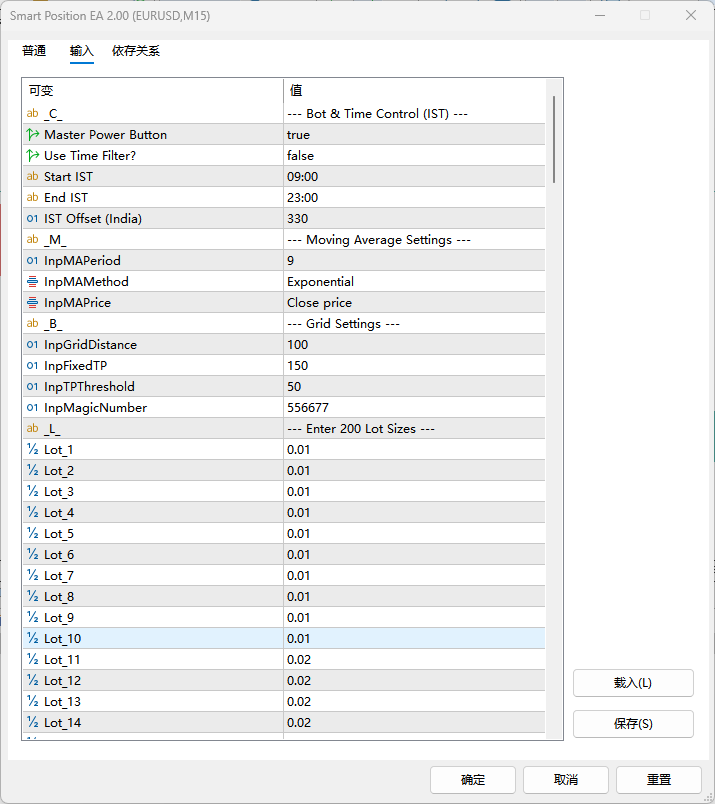Viewport: 715px width, 804px height.
Task: Click the integer icon beside InpTPThreshold
Action: pyautogui.click(x=32, y=387)
